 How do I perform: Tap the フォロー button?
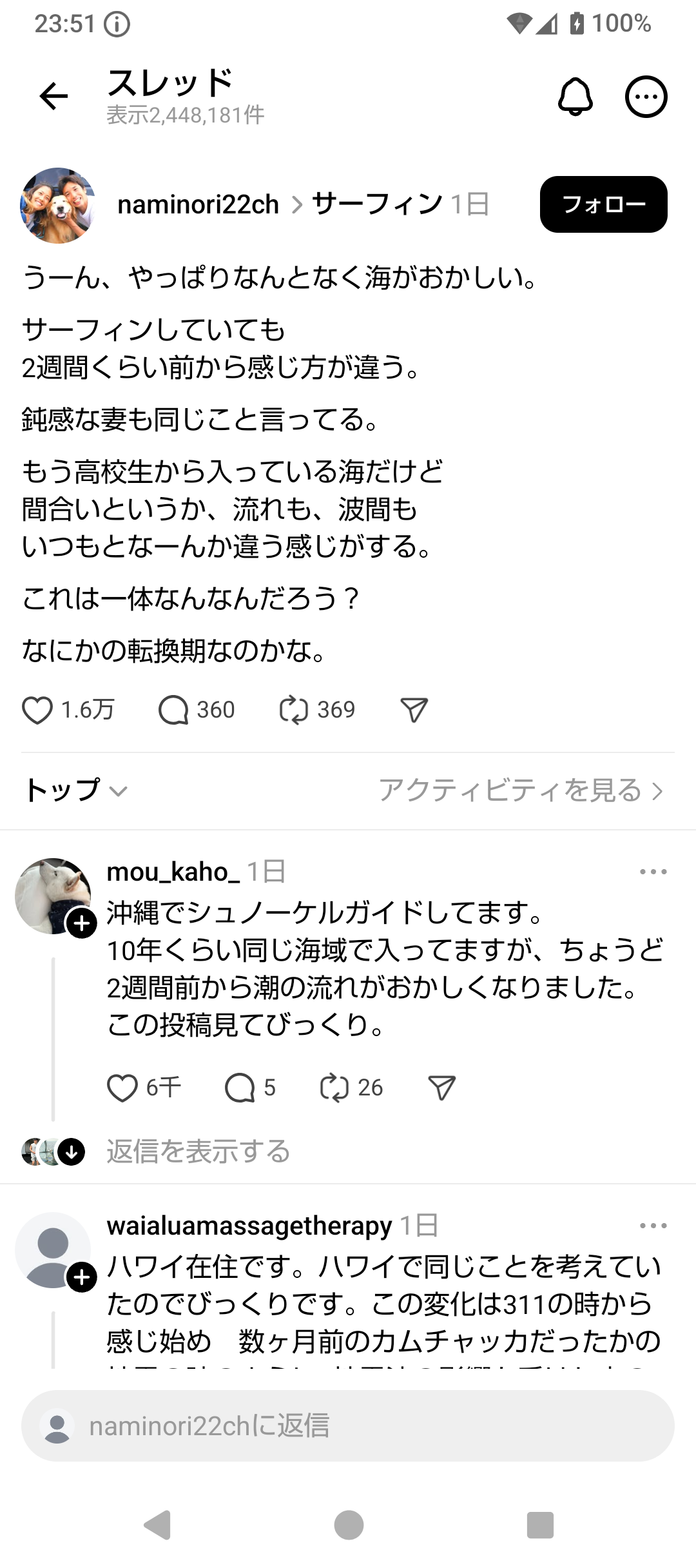603,204
